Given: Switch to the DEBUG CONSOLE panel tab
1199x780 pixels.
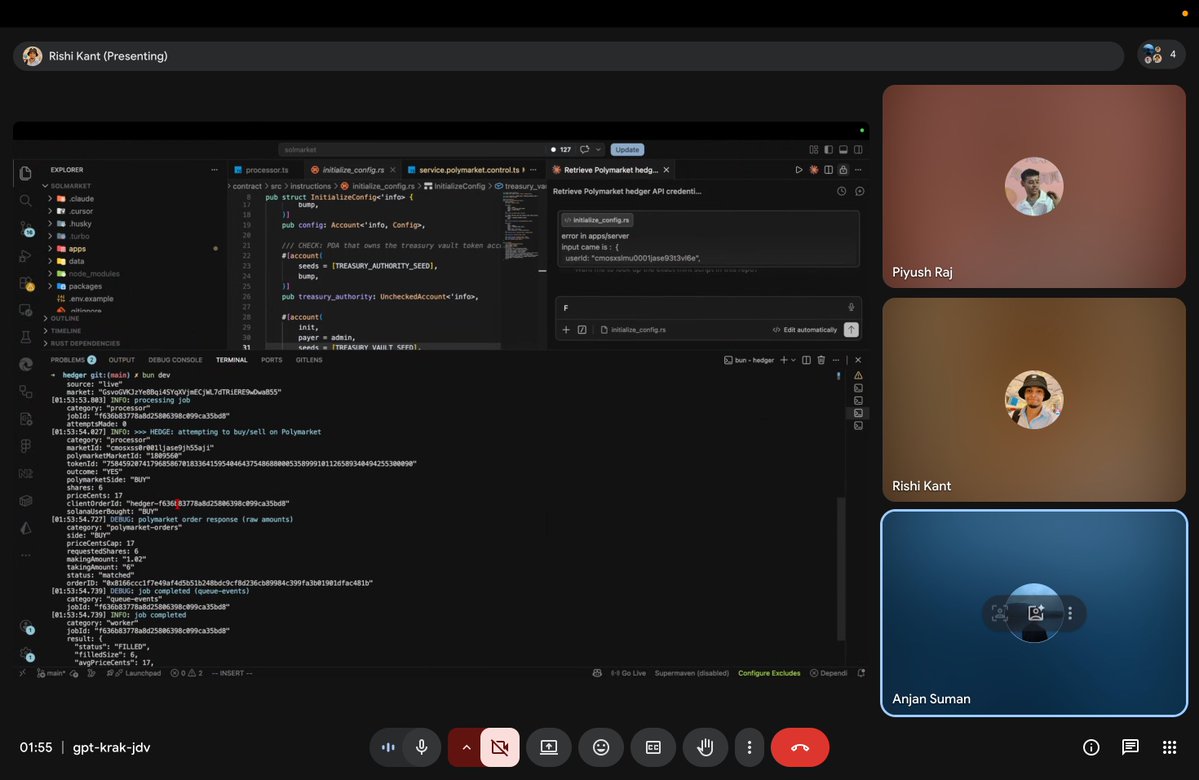Looking at the screenshot, I should [x=175, y=359].
